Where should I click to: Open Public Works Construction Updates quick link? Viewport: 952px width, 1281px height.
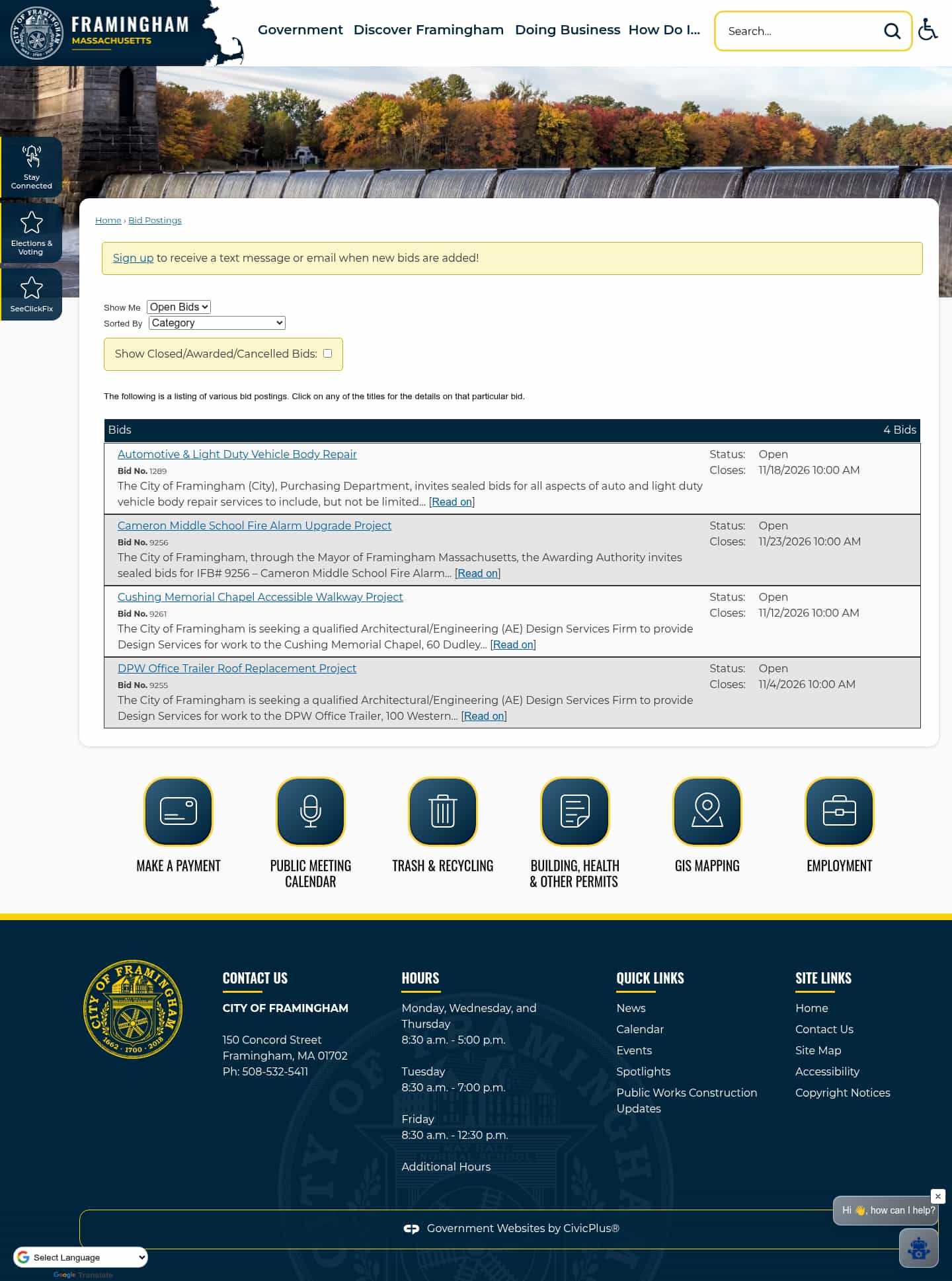[x=687, y=1101]
